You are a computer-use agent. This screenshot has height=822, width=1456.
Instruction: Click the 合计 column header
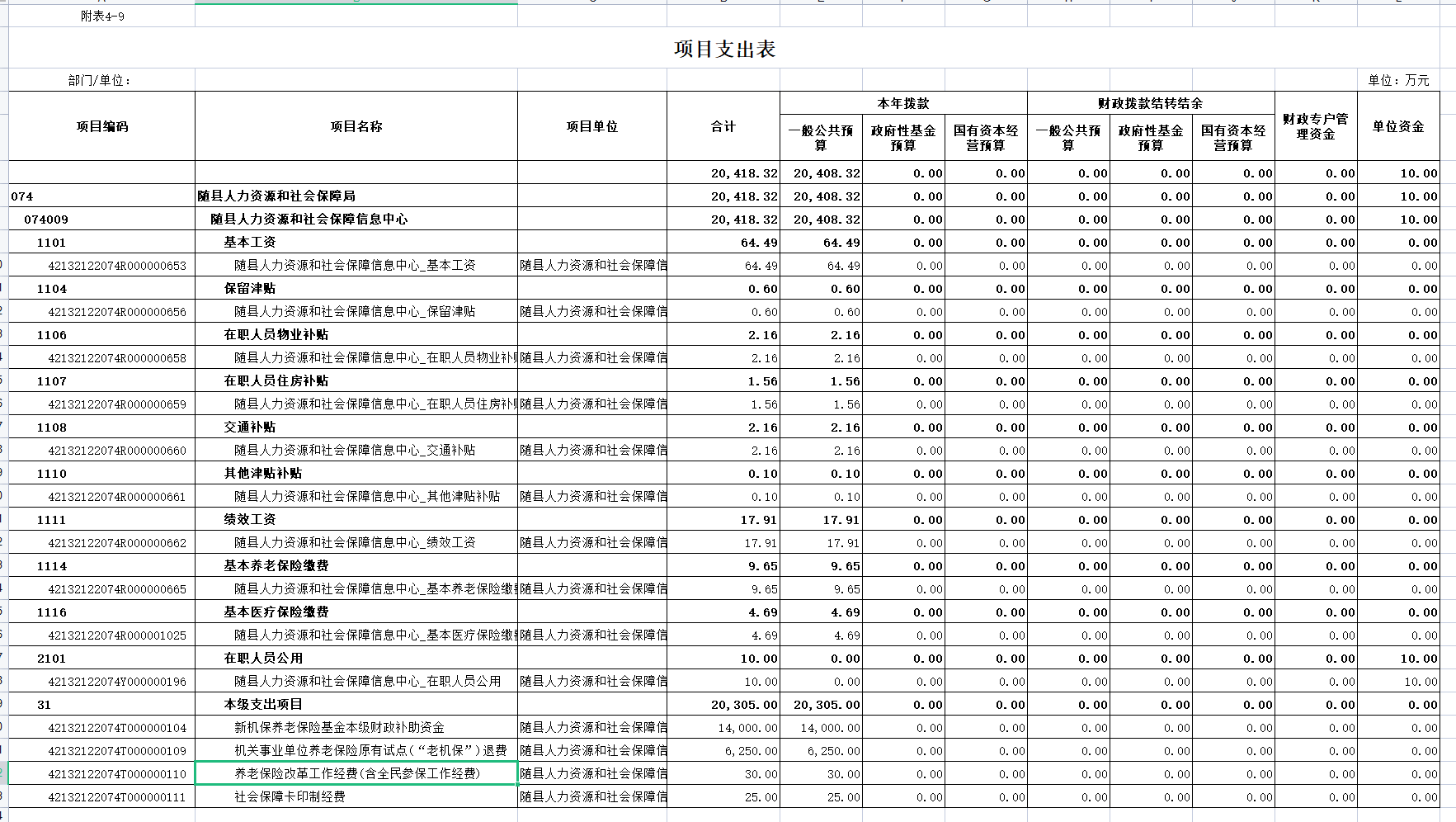(723, 126)
